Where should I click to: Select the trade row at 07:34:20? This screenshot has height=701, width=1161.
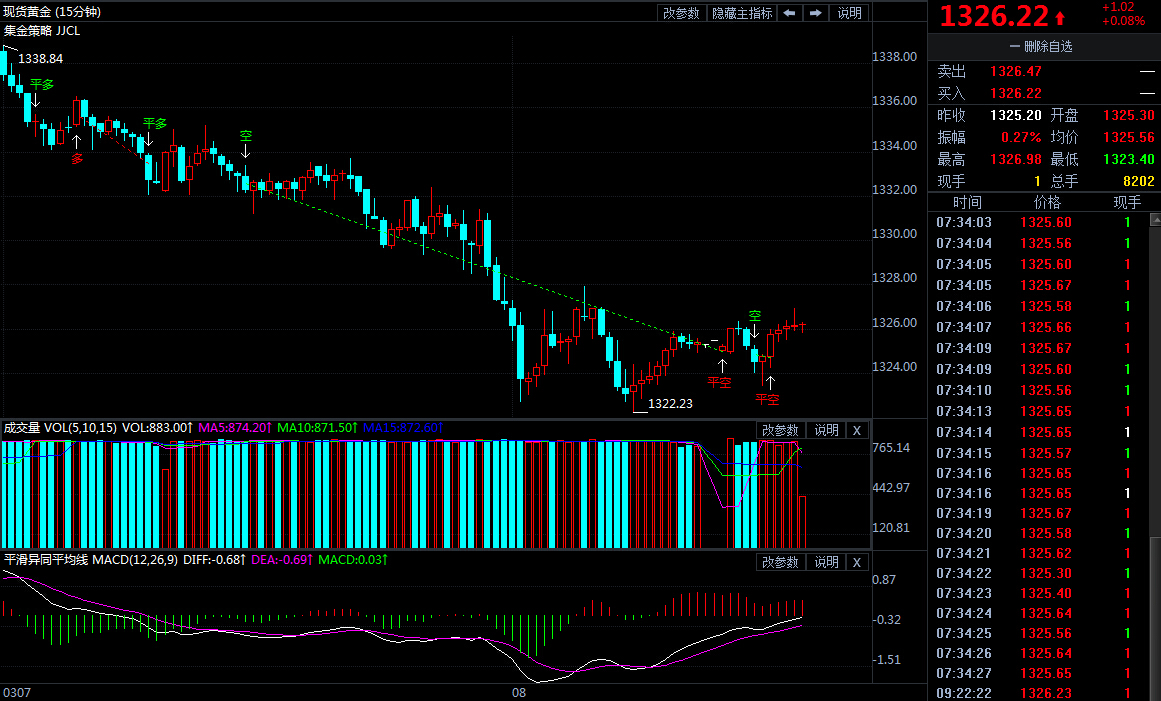tap(1039, 533)
